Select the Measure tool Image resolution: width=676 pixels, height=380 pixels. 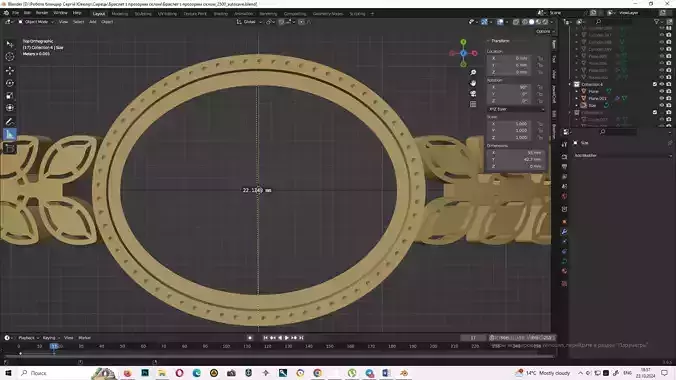(x=9, y=135)
